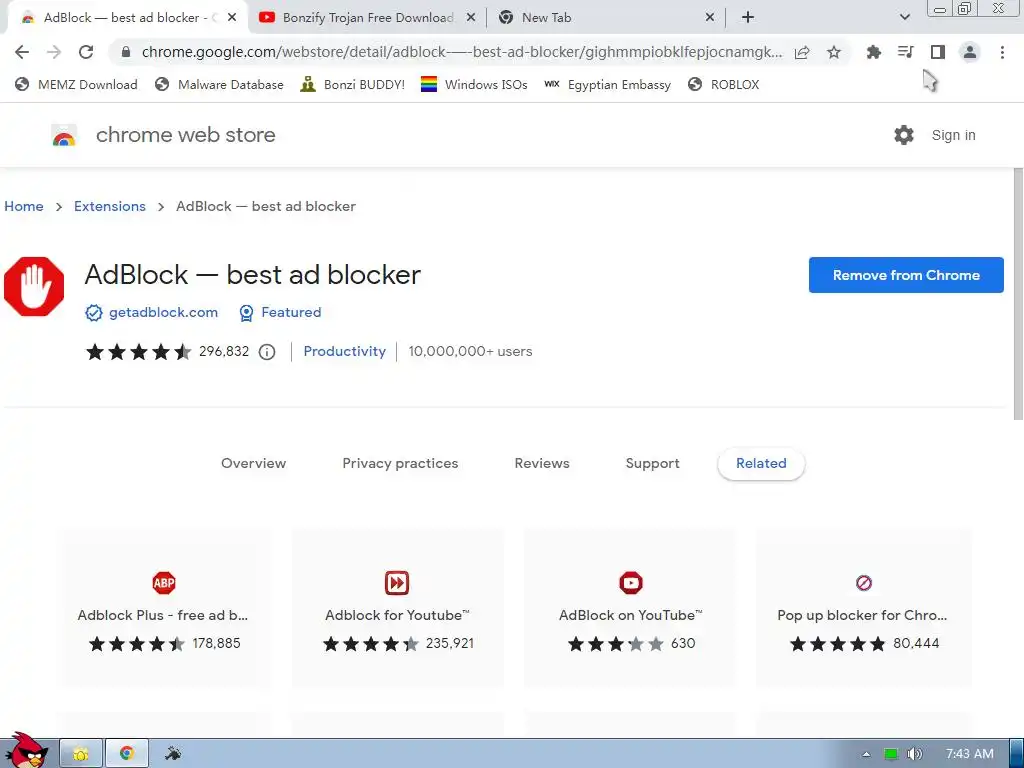Open the Reviews tab
Image resolution: width=1024 pixels, height=768 pixels.
542,464
